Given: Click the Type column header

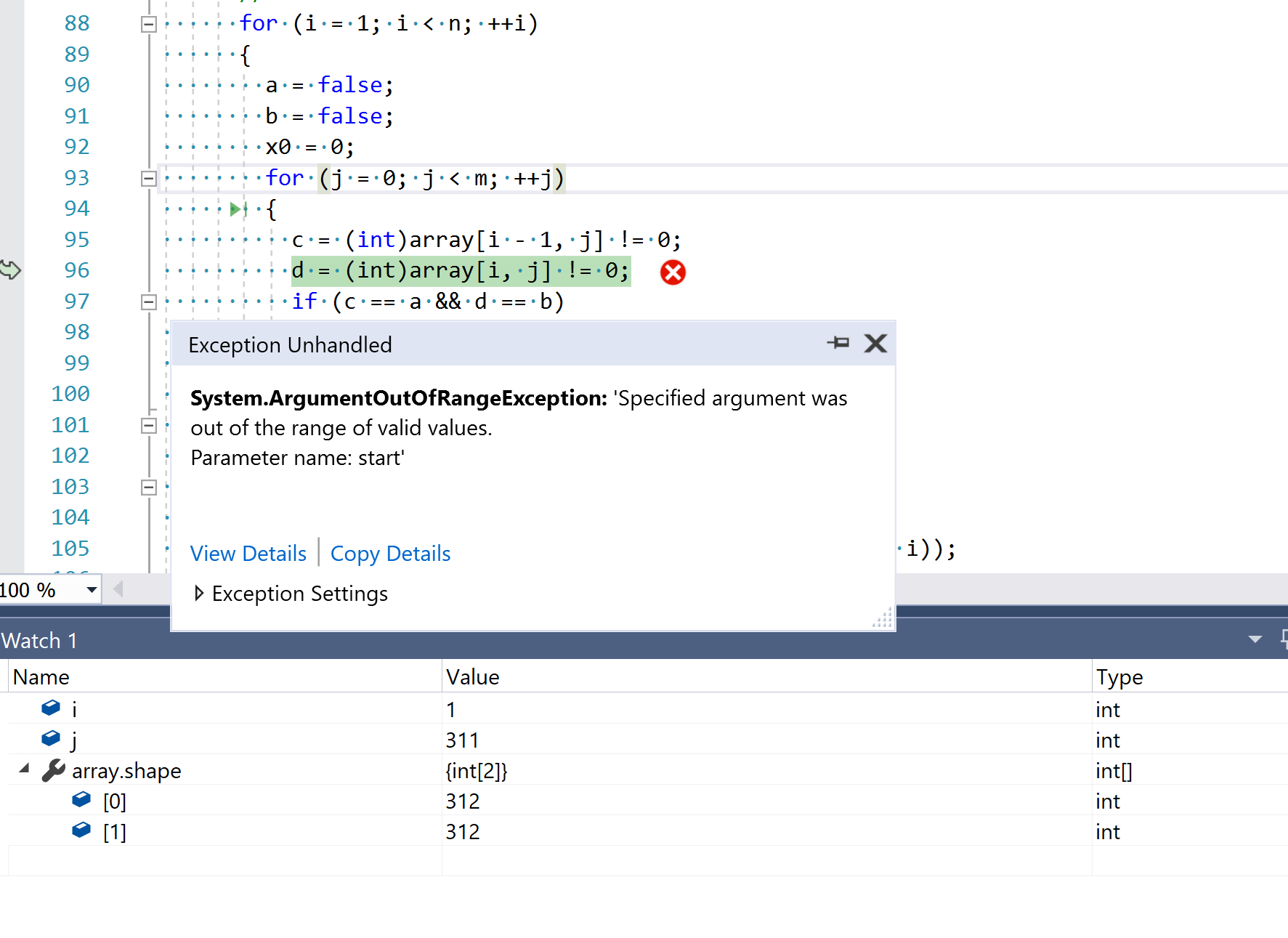Looking at the screenshot, I should click(1191, 677).
